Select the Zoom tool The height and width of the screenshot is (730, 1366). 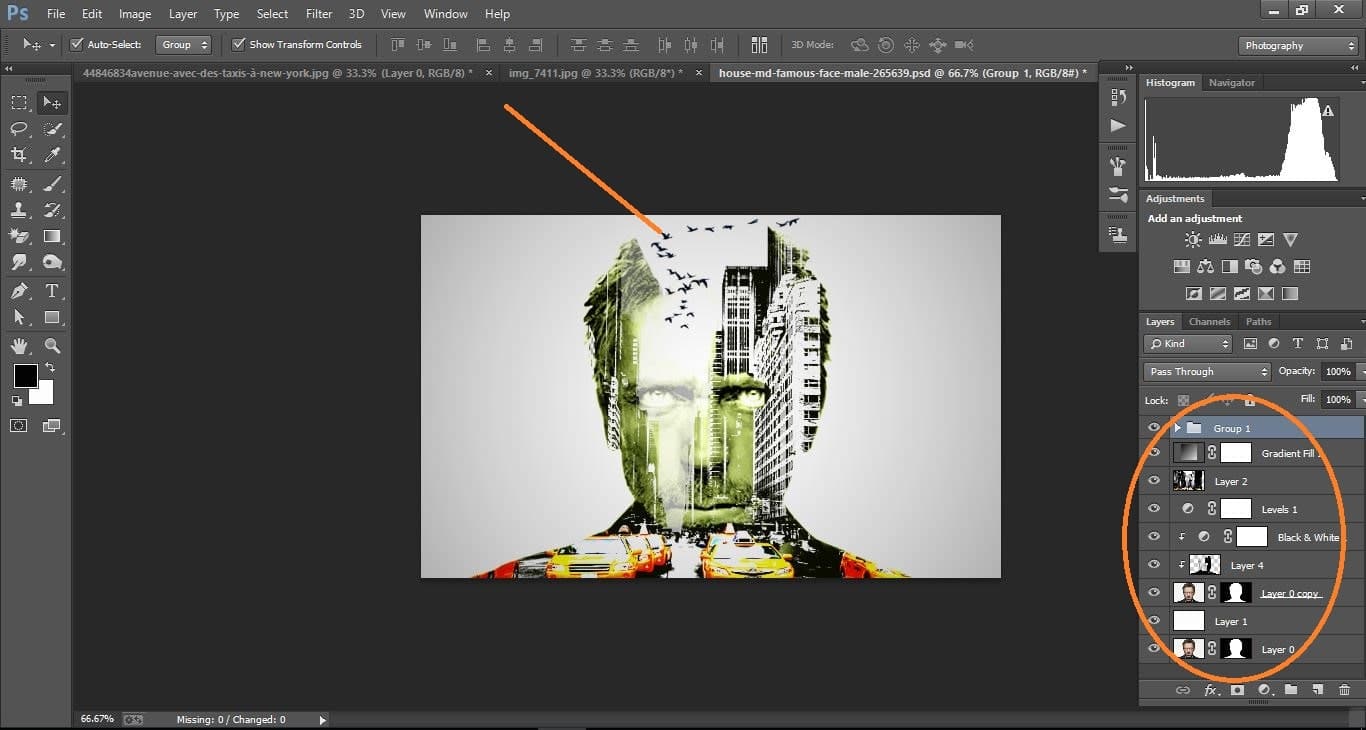[52, 344]
